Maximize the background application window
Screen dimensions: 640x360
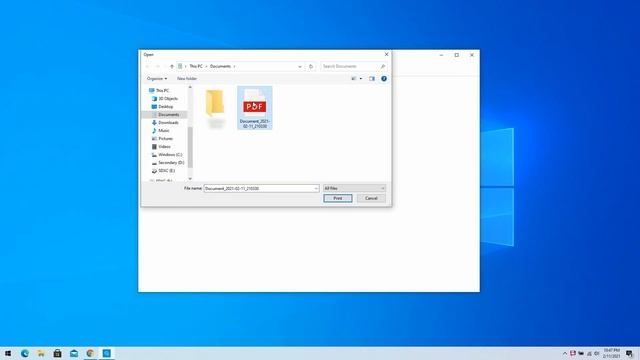tap(456, 55)
